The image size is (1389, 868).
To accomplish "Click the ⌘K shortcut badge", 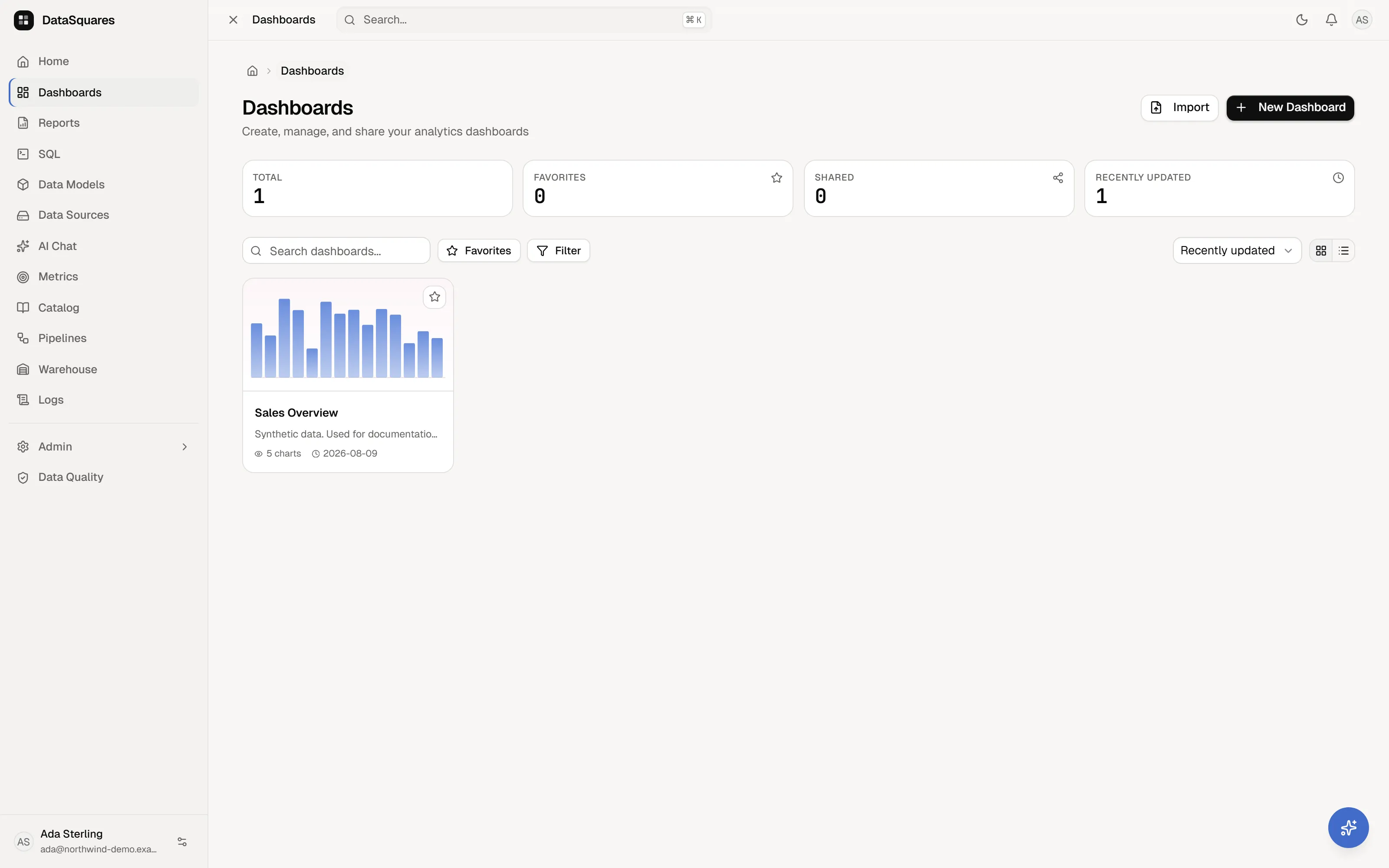I will click(693, 20).
